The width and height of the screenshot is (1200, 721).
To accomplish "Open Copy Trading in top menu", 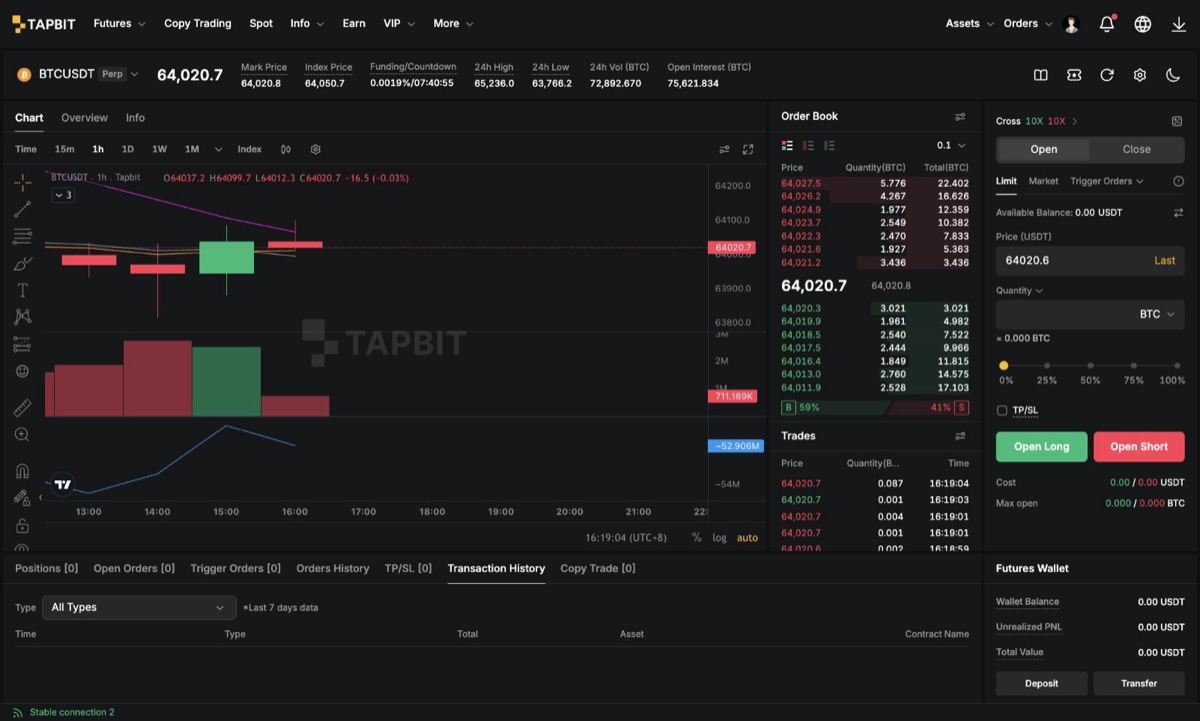I will pos(198,23).
